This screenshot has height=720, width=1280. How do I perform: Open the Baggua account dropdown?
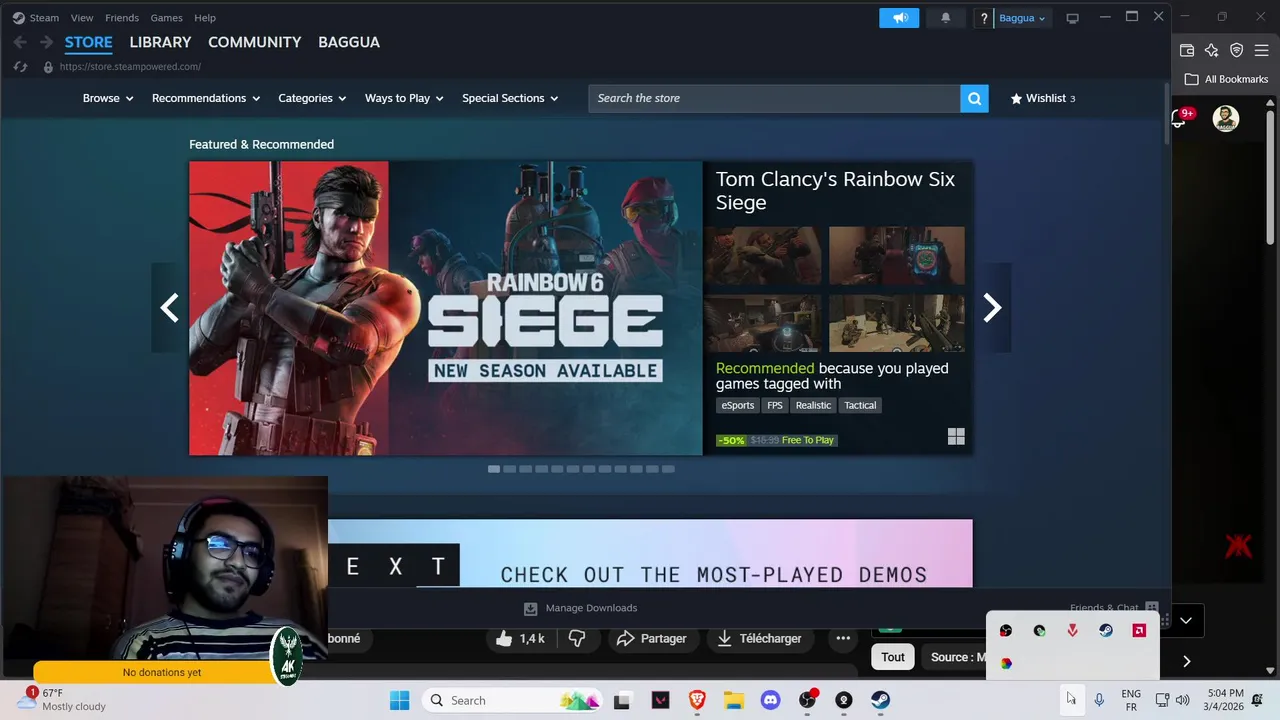point(1022,18)
